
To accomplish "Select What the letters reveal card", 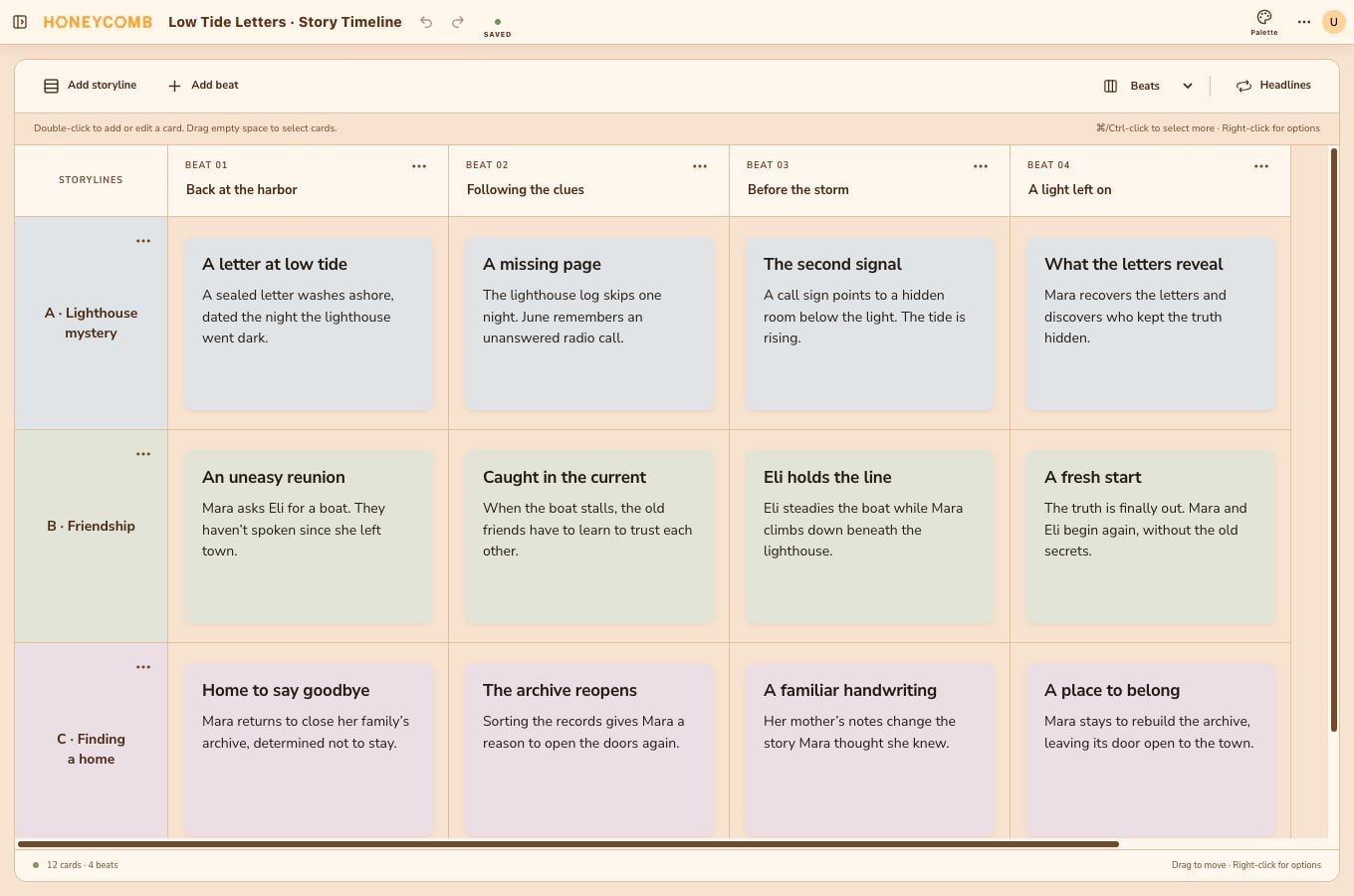I will [1151, 324].
